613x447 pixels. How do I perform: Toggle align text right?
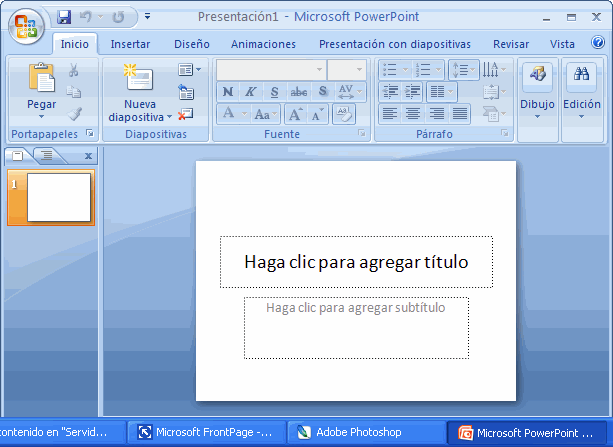point(436,114)
